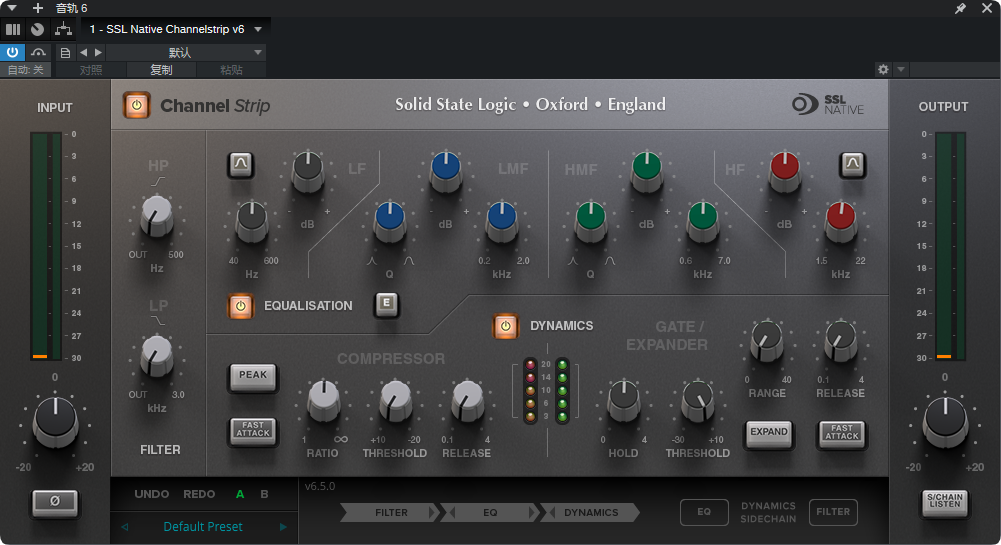Toggle the dynamics sidechain FILTER button

(833, 512)
